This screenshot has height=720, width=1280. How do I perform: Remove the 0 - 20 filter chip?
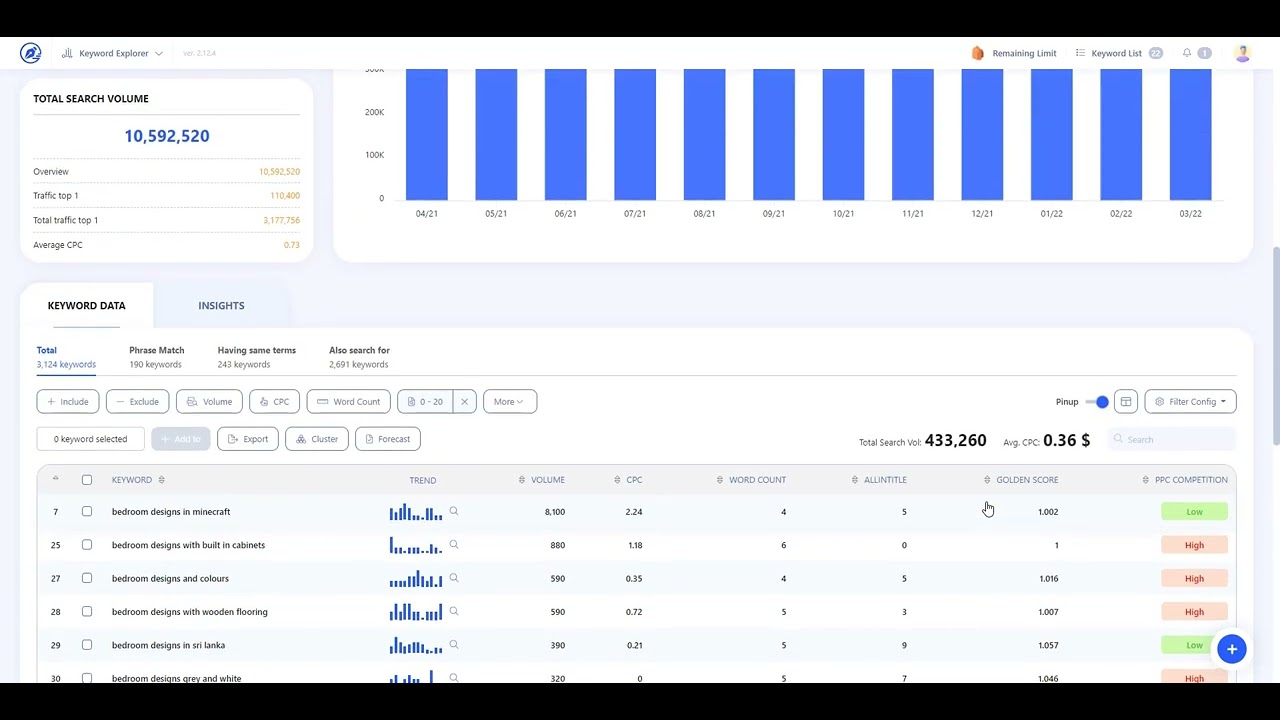click(464, 402)
